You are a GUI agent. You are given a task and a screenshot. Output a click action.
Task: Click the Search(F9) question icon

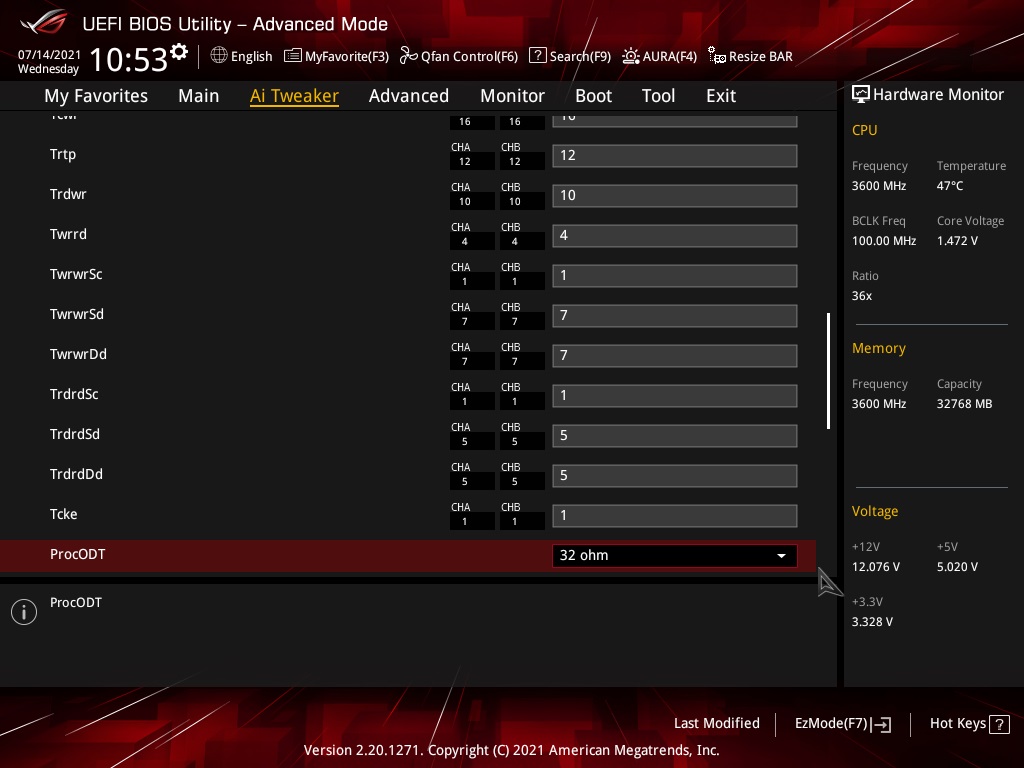click(537, 56)
